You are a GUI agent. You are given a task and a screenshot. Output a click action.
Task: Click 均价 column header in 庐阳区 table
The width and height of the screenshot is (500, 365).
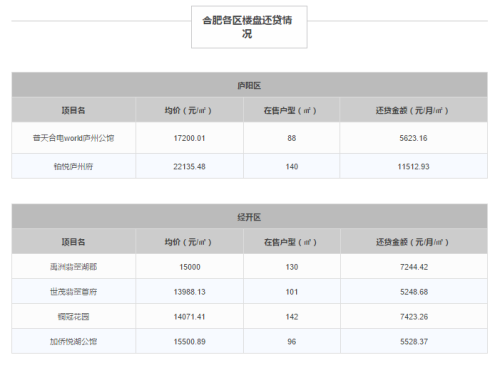click(189, 110)
